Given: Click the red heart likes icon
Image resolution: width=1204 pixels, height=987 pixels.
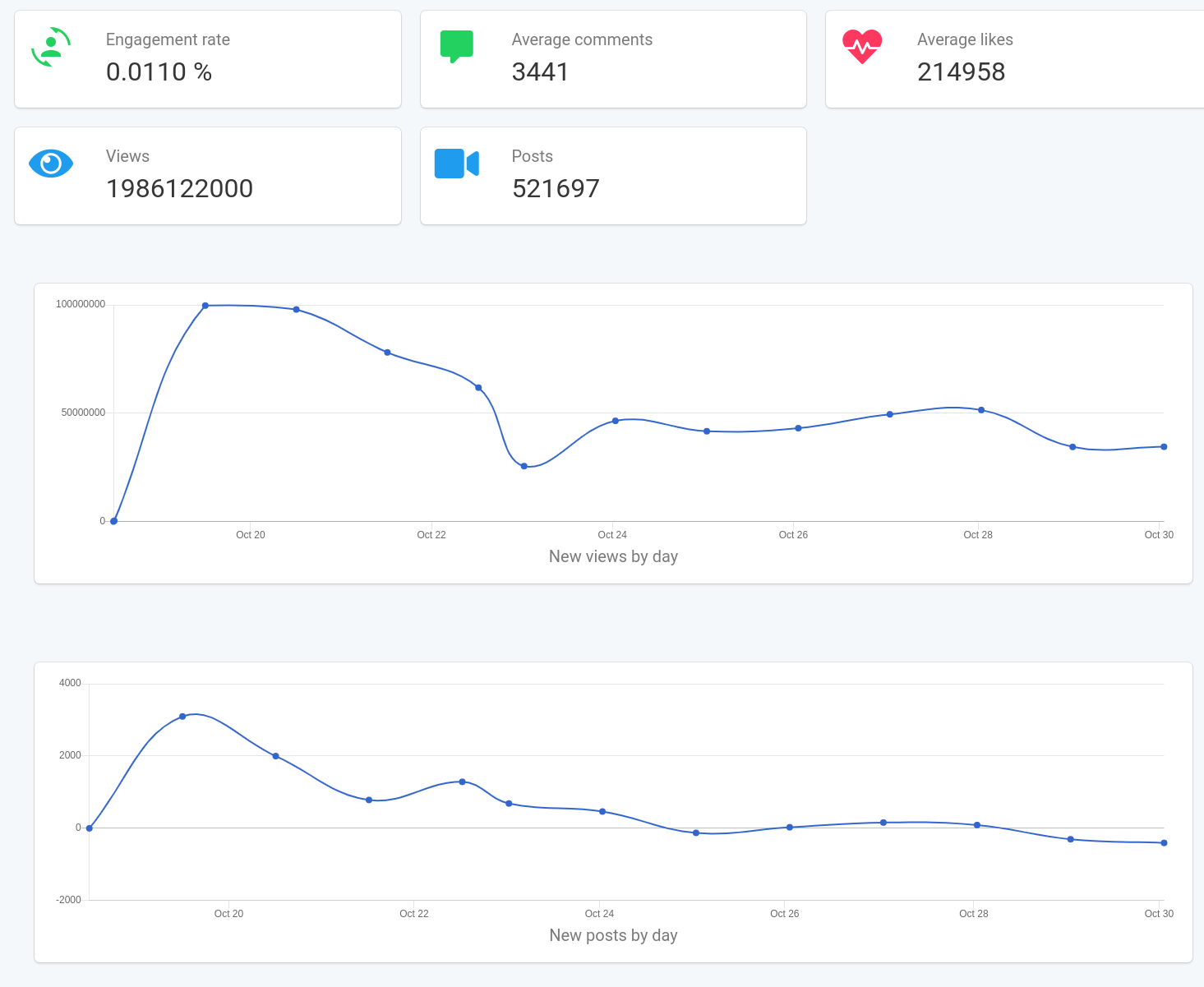Looking at the screenshot, I should tap(862, 47).
